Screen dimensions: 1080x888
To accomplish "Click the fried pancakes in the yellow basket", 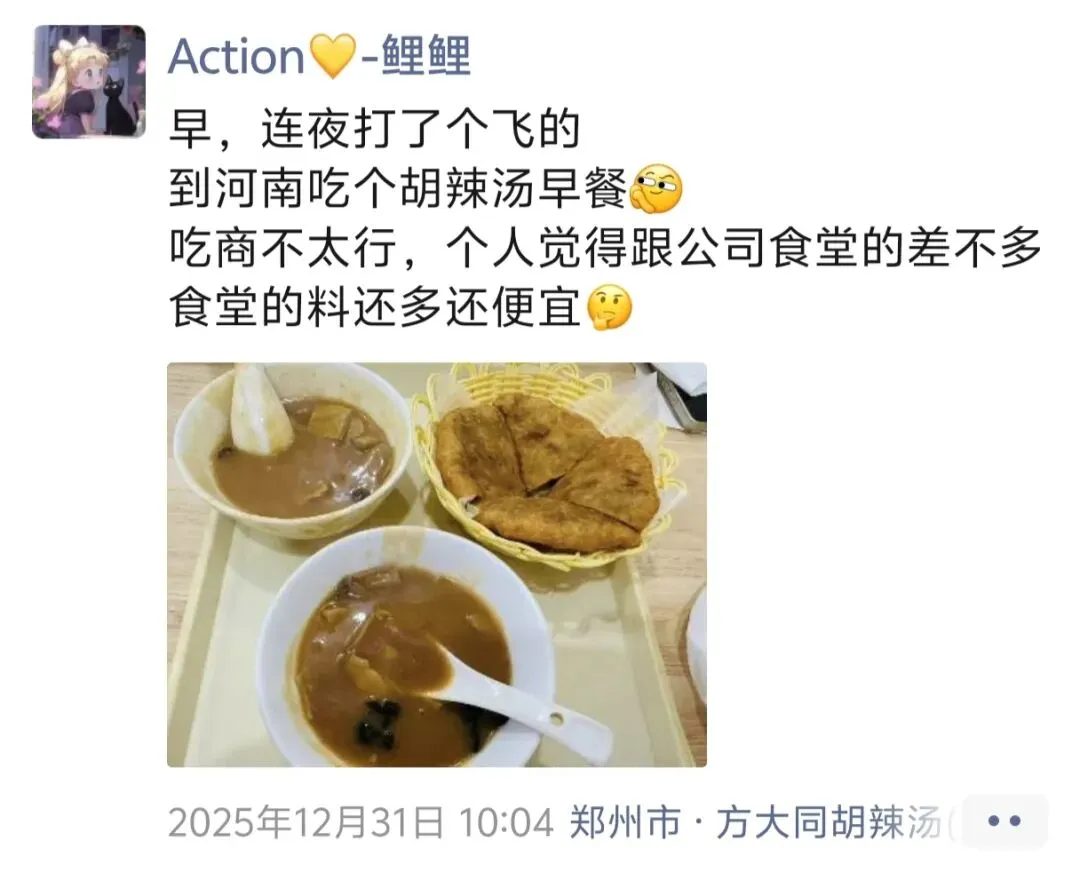I will (x=546, y=475).
